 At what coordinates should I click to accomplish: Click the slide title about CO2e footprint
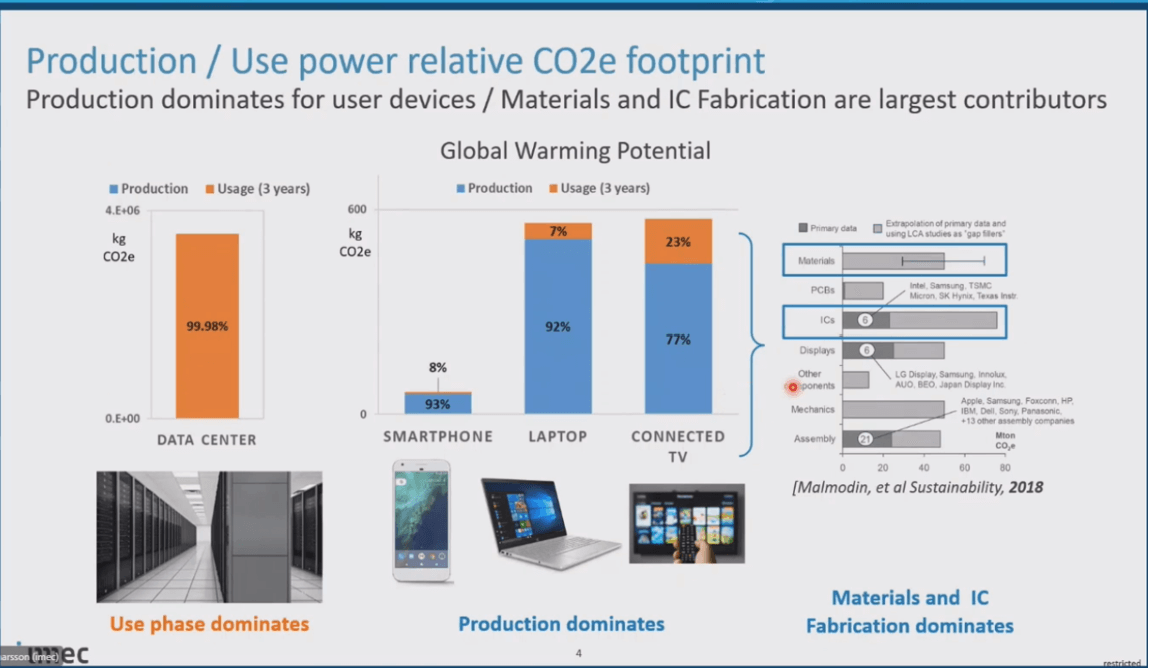click(395, 61)
